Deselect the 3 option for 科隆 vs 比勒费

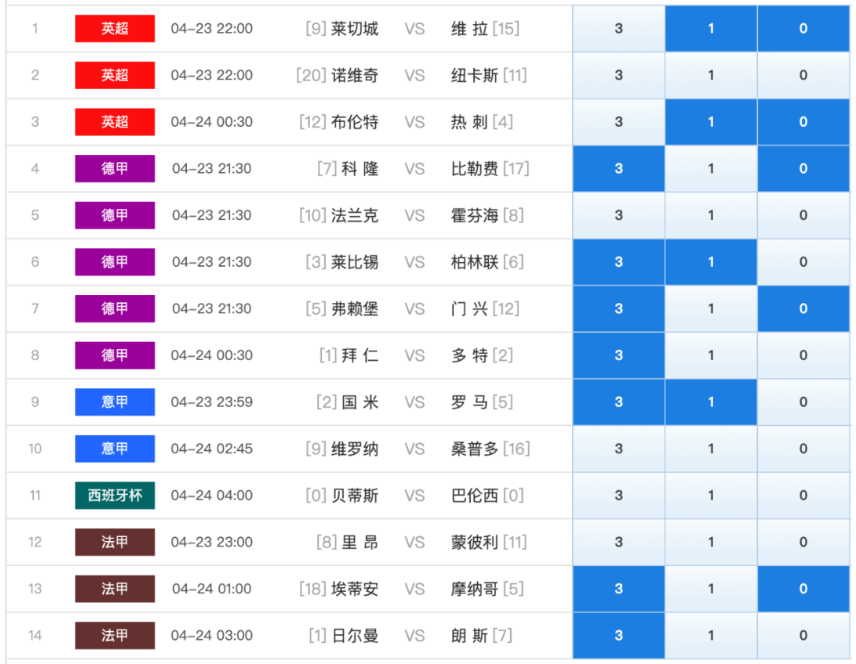click(619, 169)
